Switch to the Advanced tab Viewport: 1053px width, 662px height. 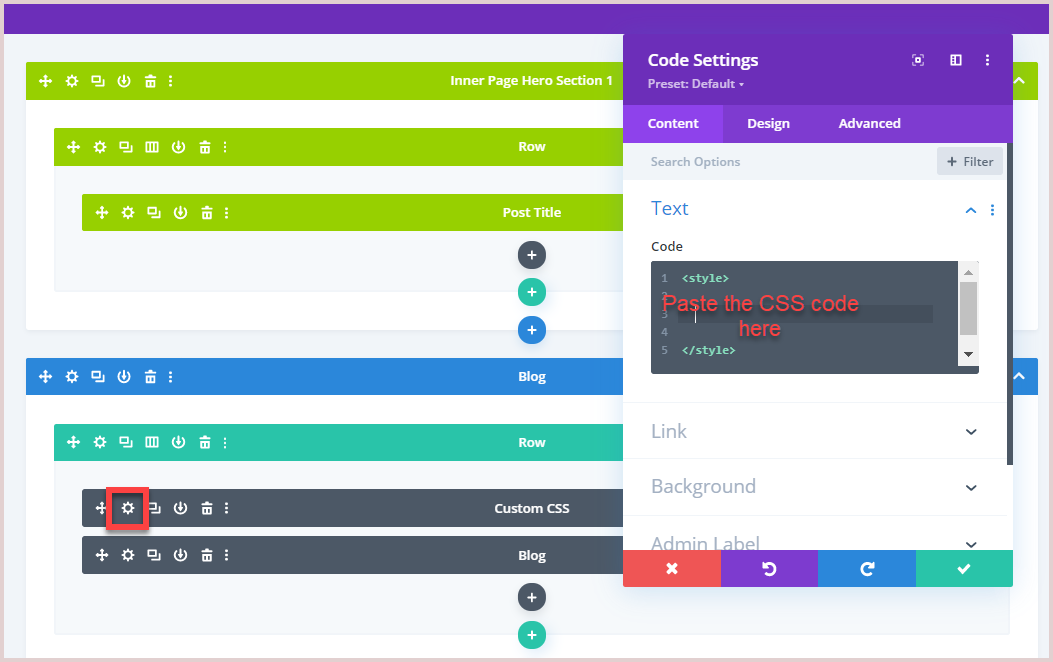pyautogui.click(x=868, y=123)
